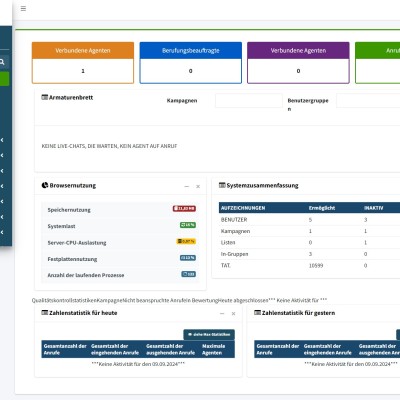Click the AUFZEICHNUNGEN column header

(243, 208)
